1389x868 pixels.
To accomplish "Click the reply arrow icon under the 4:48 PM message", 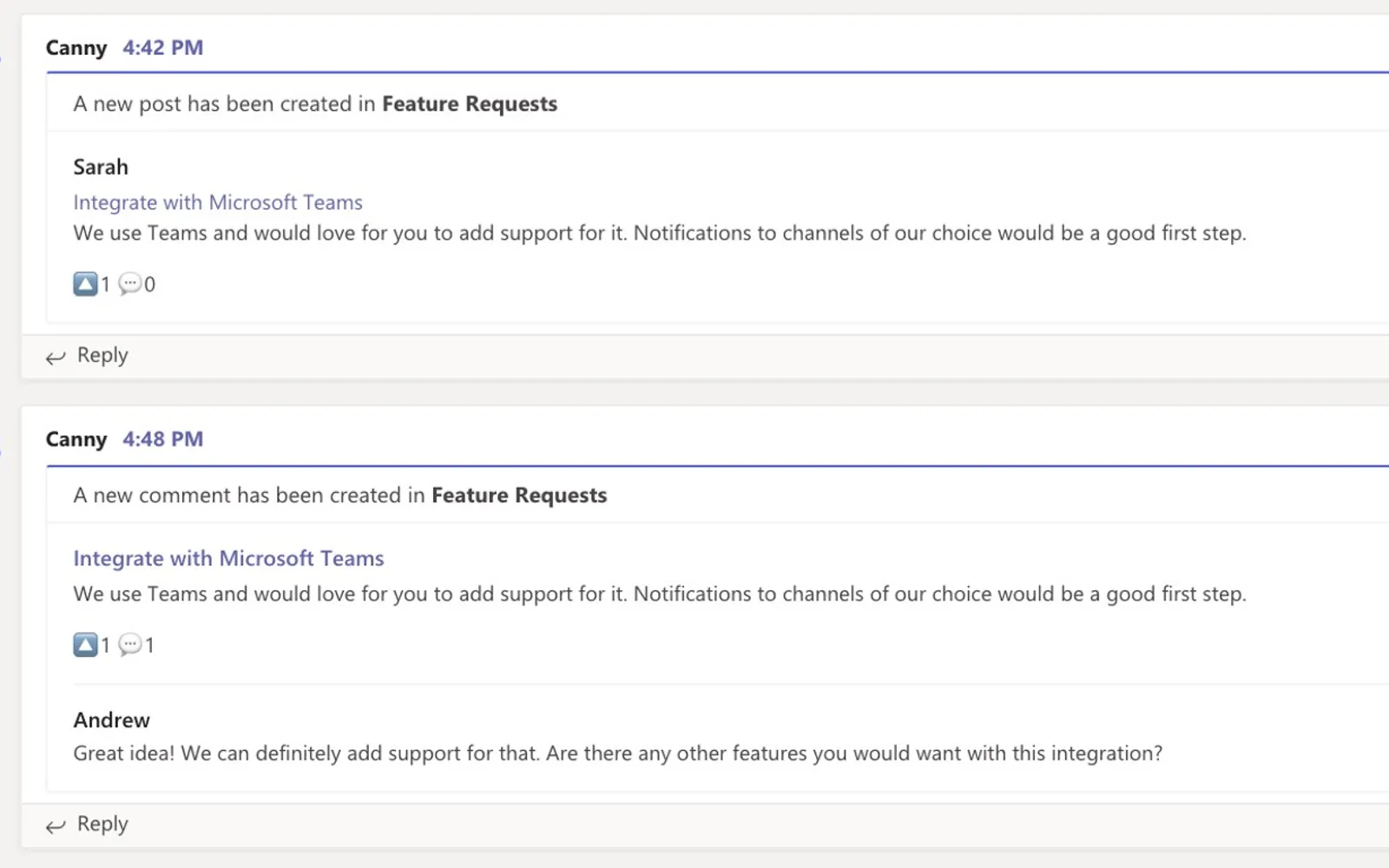I will 56,825.
